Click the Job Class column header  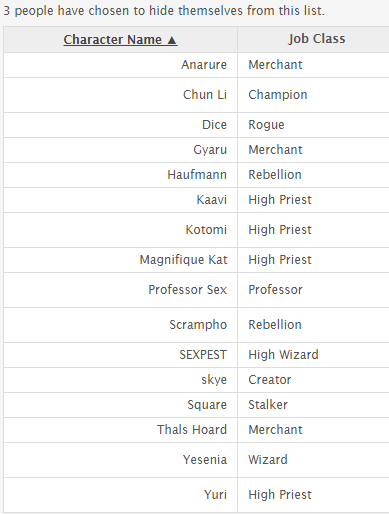(x=317, y=39)
